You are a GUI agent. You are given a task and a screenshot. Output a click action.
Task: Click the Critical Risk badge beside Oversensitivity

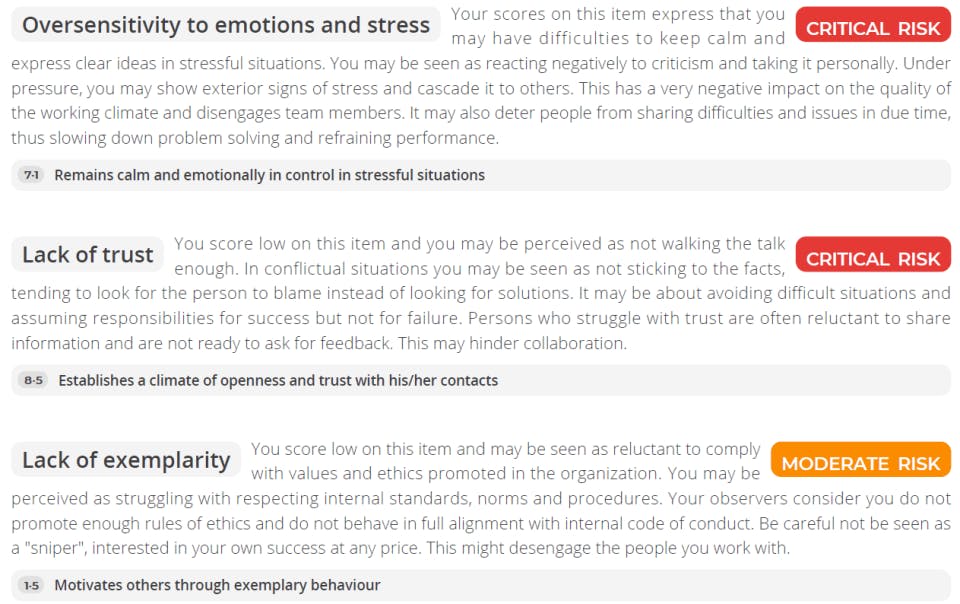873,28
